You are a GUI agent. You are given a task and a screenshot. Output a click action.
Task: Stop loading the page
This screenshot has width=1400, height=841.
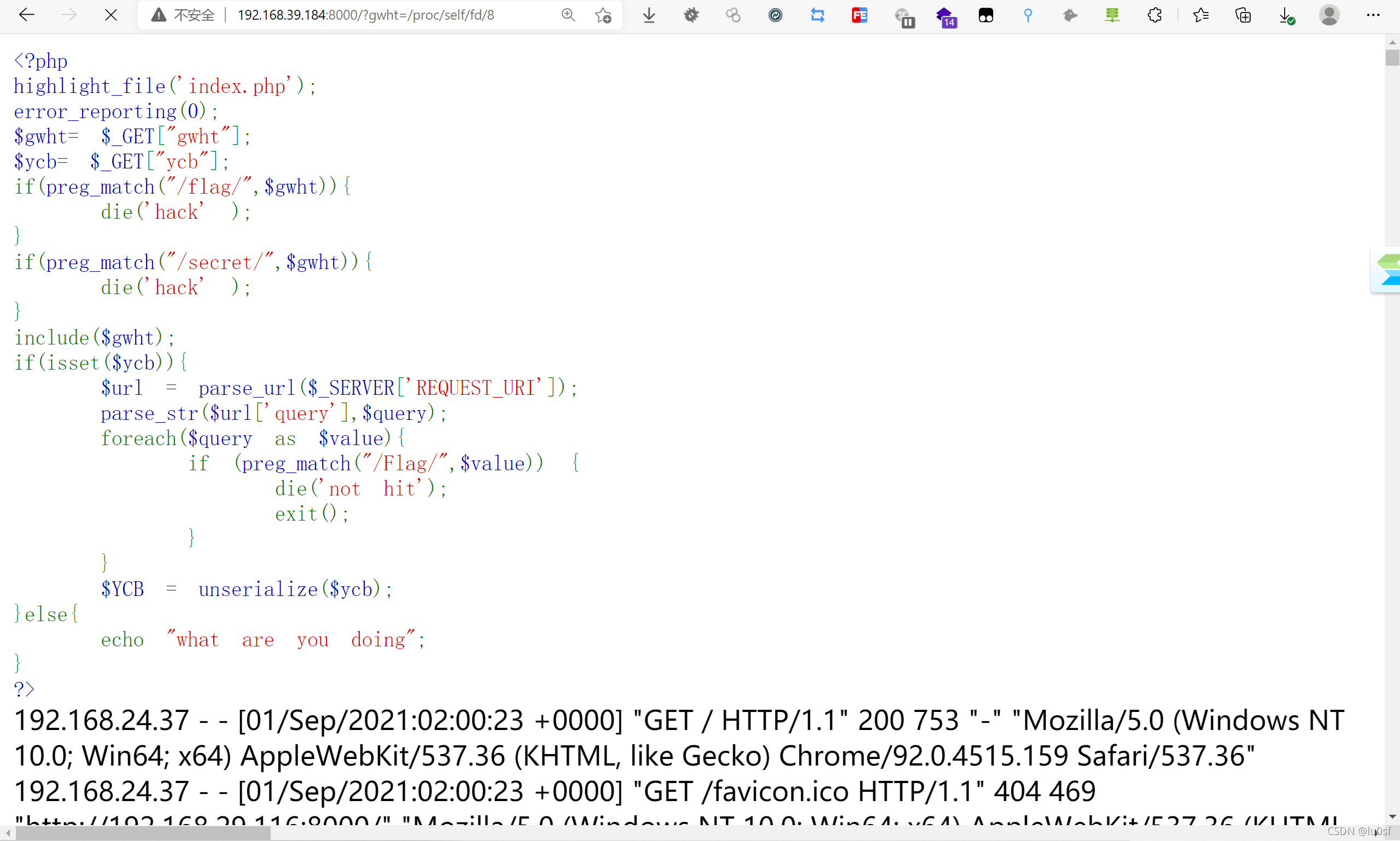coord(111,15)
